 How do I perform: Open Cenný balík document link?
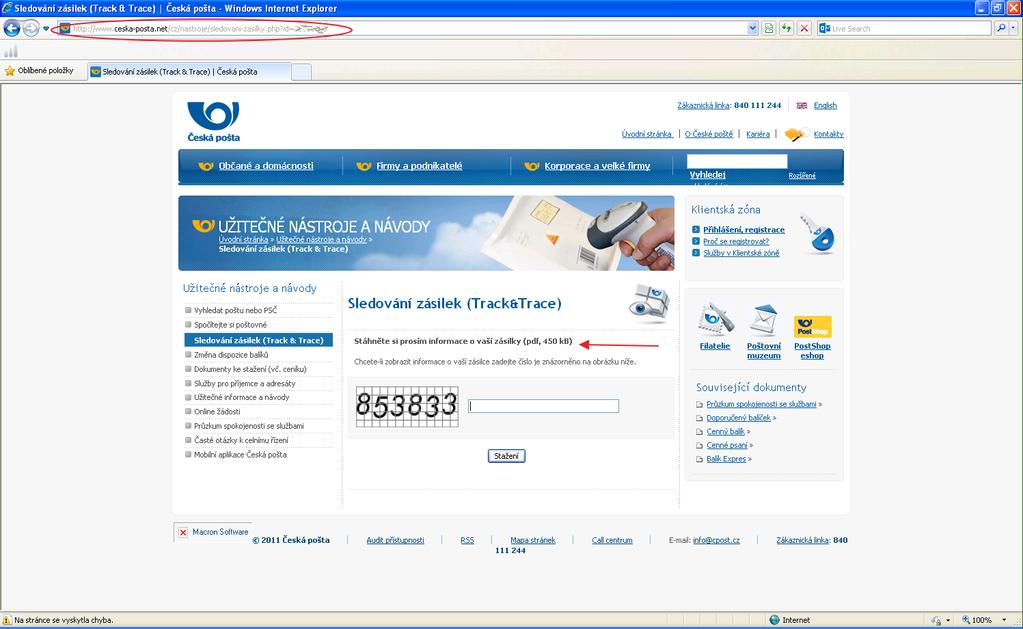click(725, 432)
